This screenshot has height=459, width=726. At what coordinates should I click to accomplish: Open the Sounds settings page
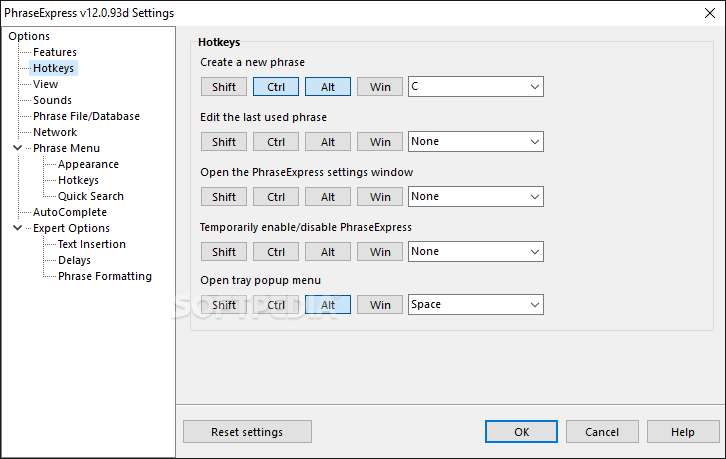pos(52,100)
